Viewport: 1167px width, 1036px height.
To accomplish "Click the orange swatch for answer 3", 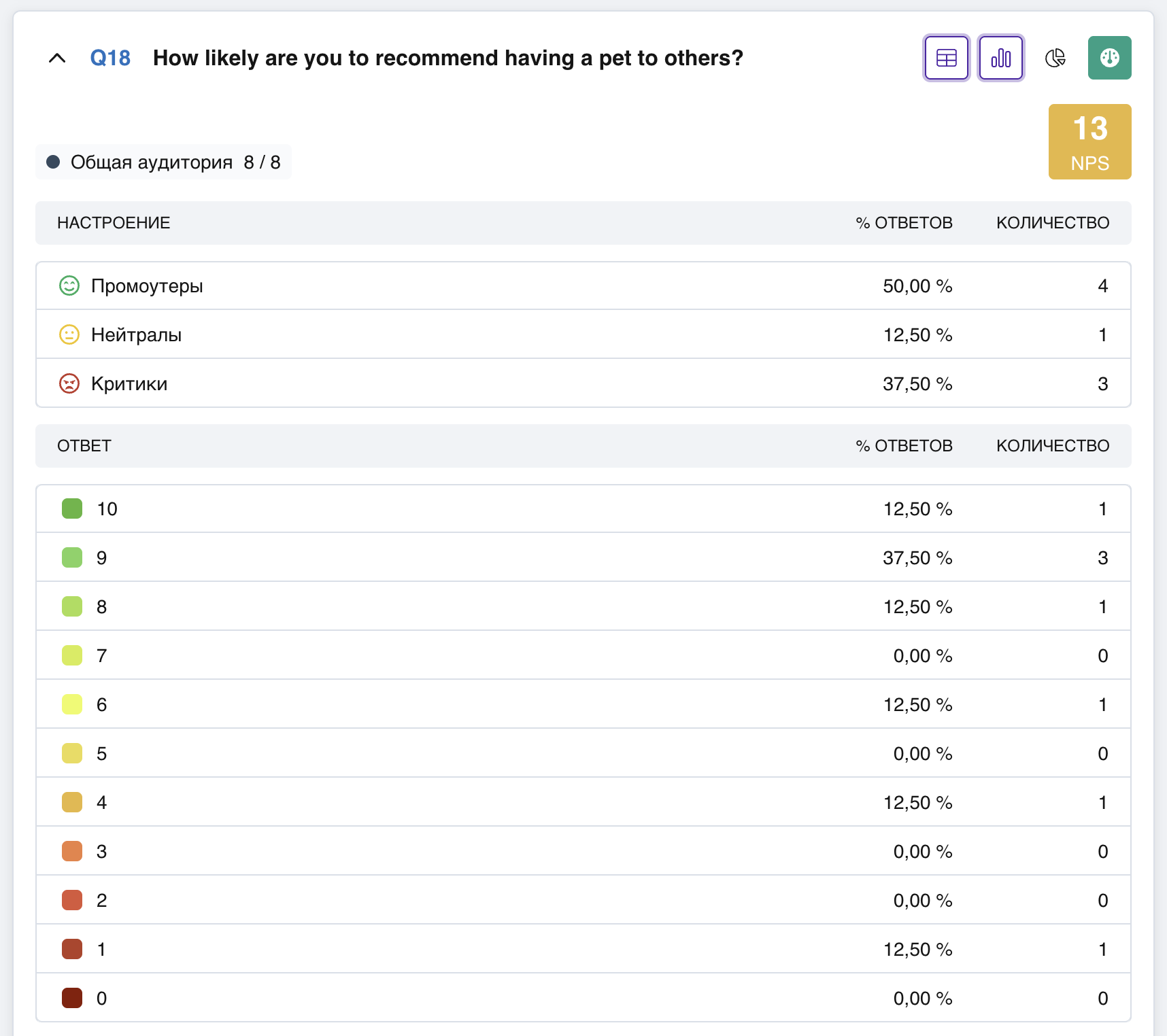I will (x=72, y=851).
